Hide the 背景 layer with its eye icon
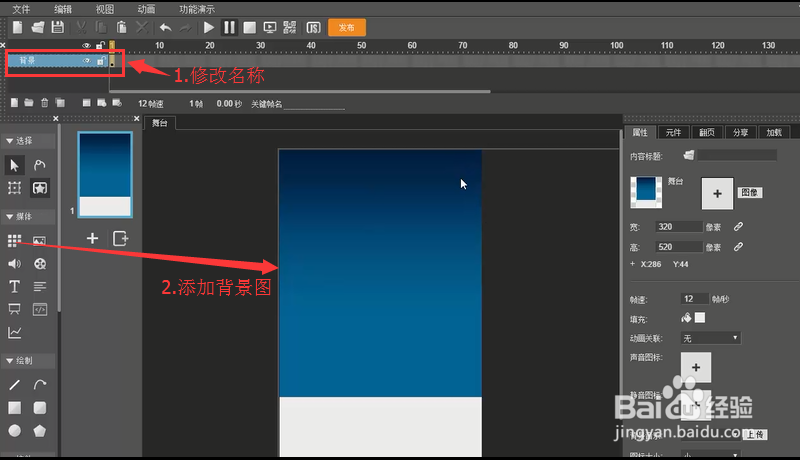The width and height of the screenshot is (800, 460). click(x=87, y=61)
